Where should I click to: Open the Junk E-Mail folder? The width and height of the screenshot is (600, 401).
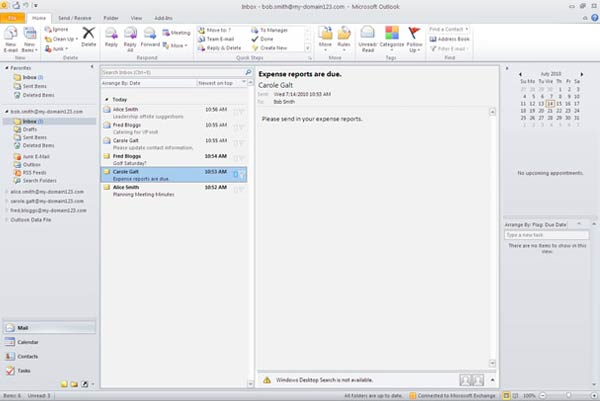click(36, 156)
